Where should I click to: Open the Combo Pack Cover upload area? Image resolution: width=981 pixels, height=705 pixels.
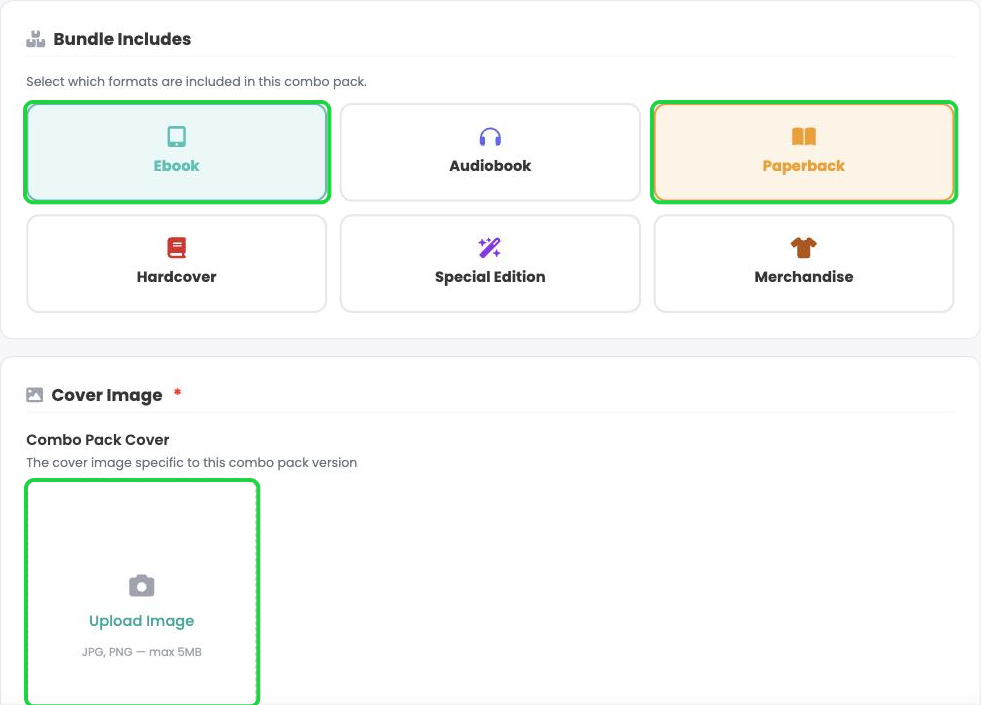(142, 592)
